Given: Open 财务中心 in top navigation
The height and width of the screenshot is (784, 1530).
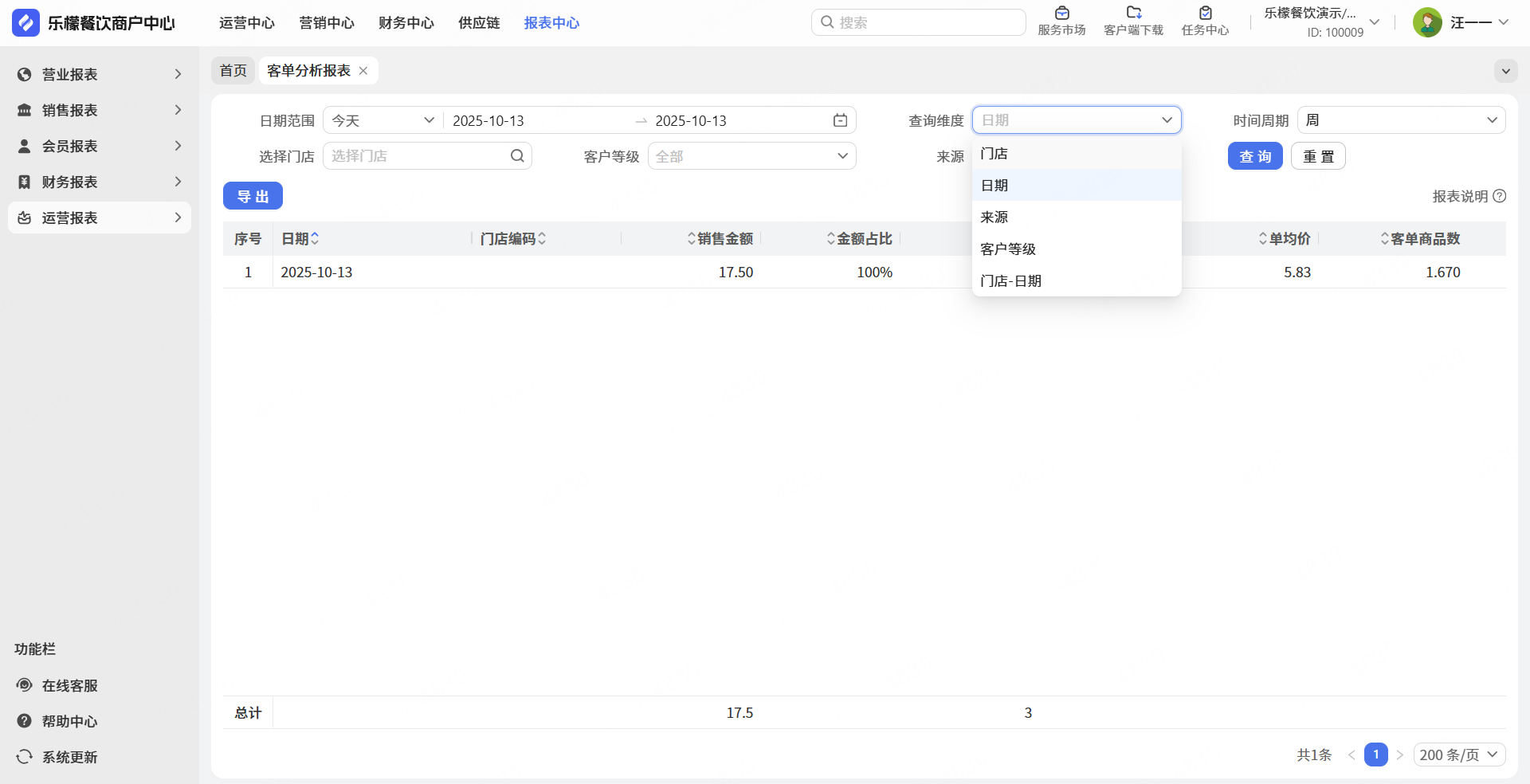Looking at the screenshot, I should click(x=406, y=23).
